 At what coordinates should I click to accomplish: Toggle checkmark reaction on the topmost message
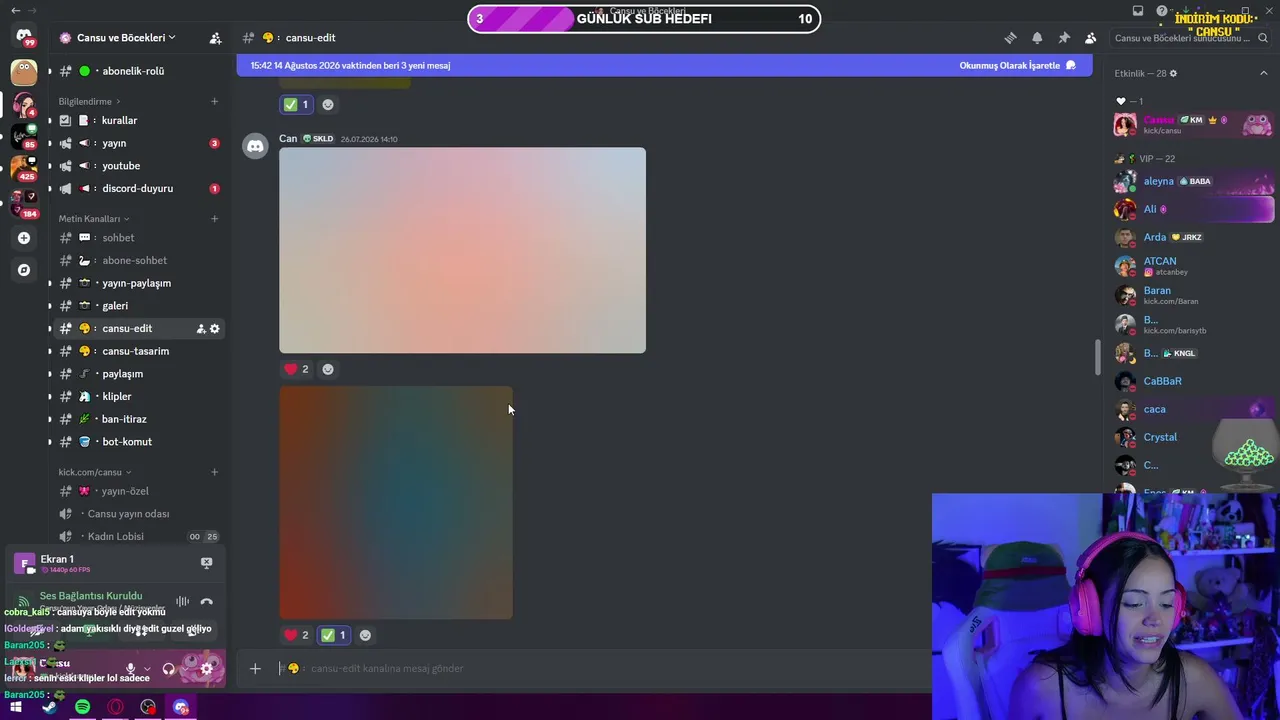pos(297,104)
